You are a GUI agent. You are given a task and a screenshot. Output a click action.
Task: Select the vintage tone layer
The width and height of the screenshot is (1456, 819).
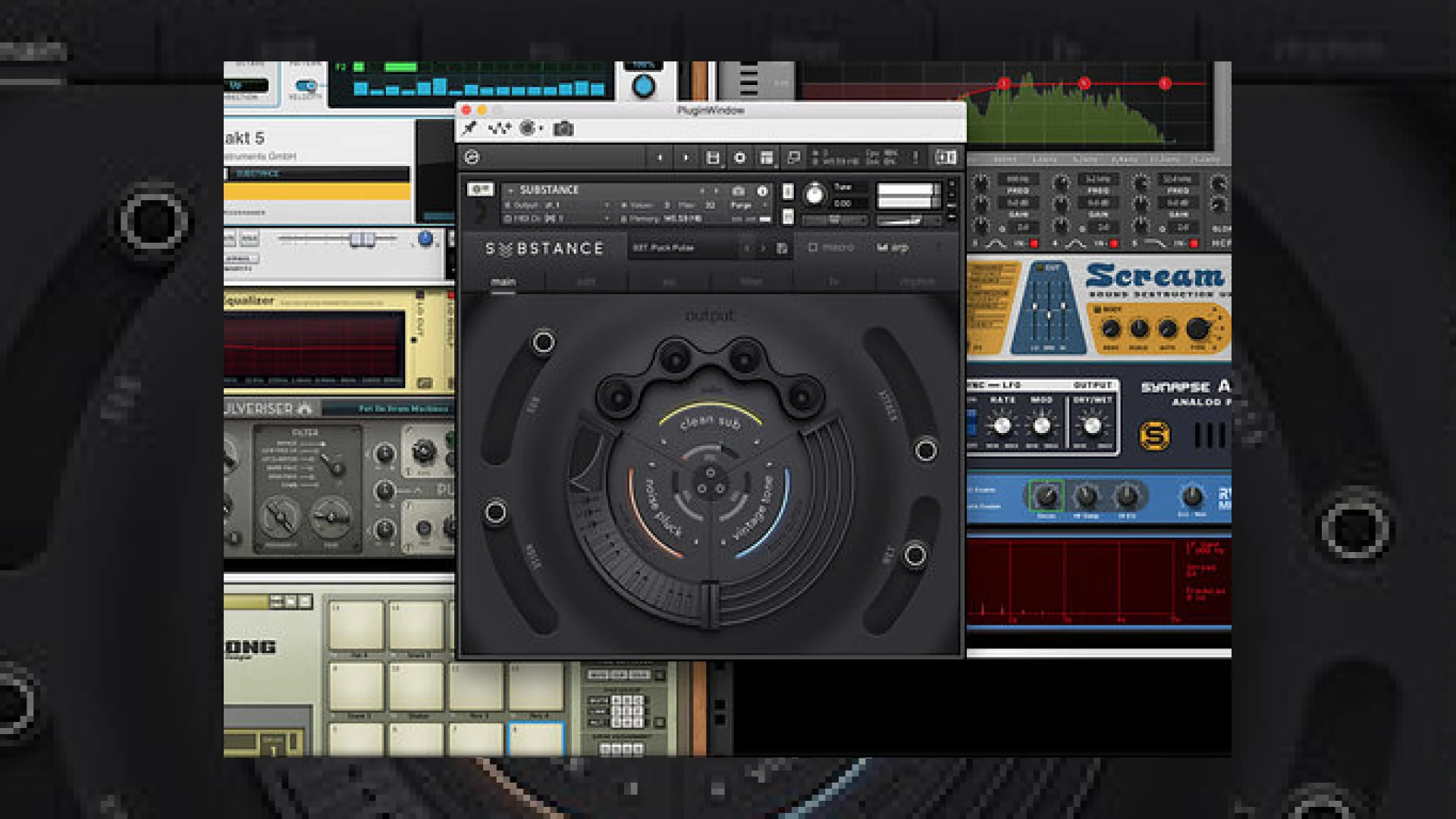pyautogui.click(x=754, y=507)
